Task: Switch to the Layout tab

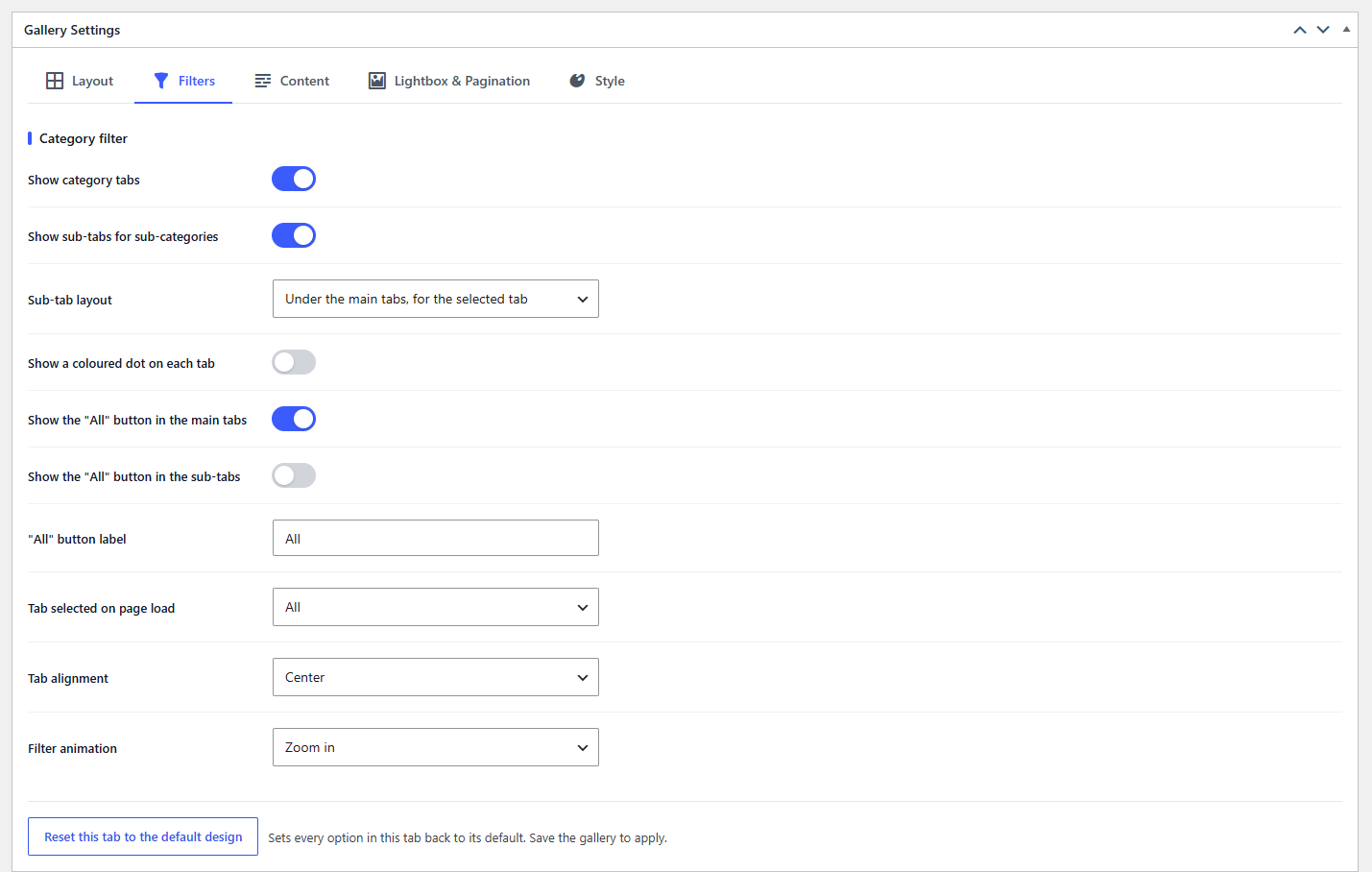Action: (x=80, y=81)
